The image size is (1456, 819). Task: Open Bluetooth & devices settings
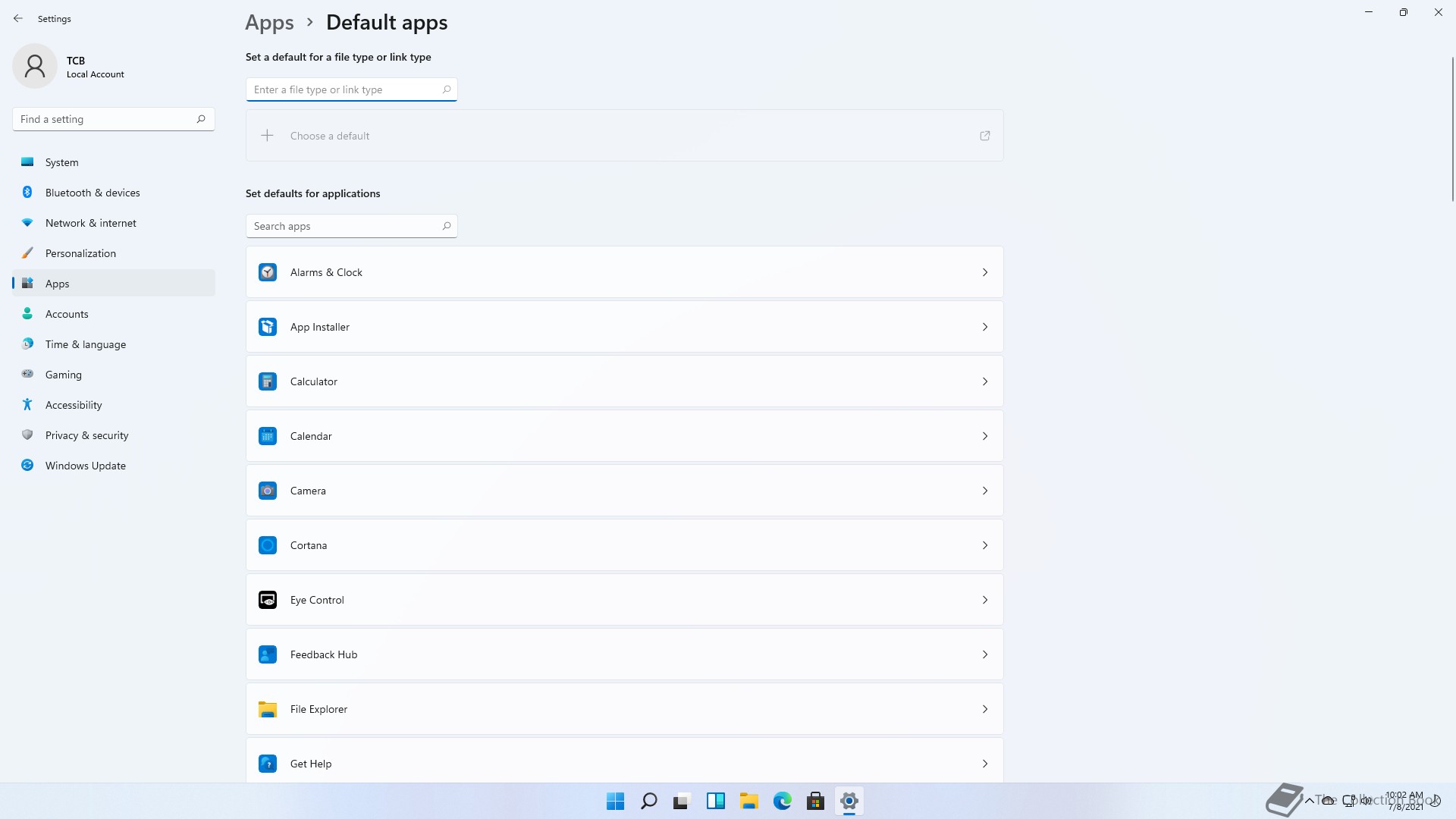[114, 193]
